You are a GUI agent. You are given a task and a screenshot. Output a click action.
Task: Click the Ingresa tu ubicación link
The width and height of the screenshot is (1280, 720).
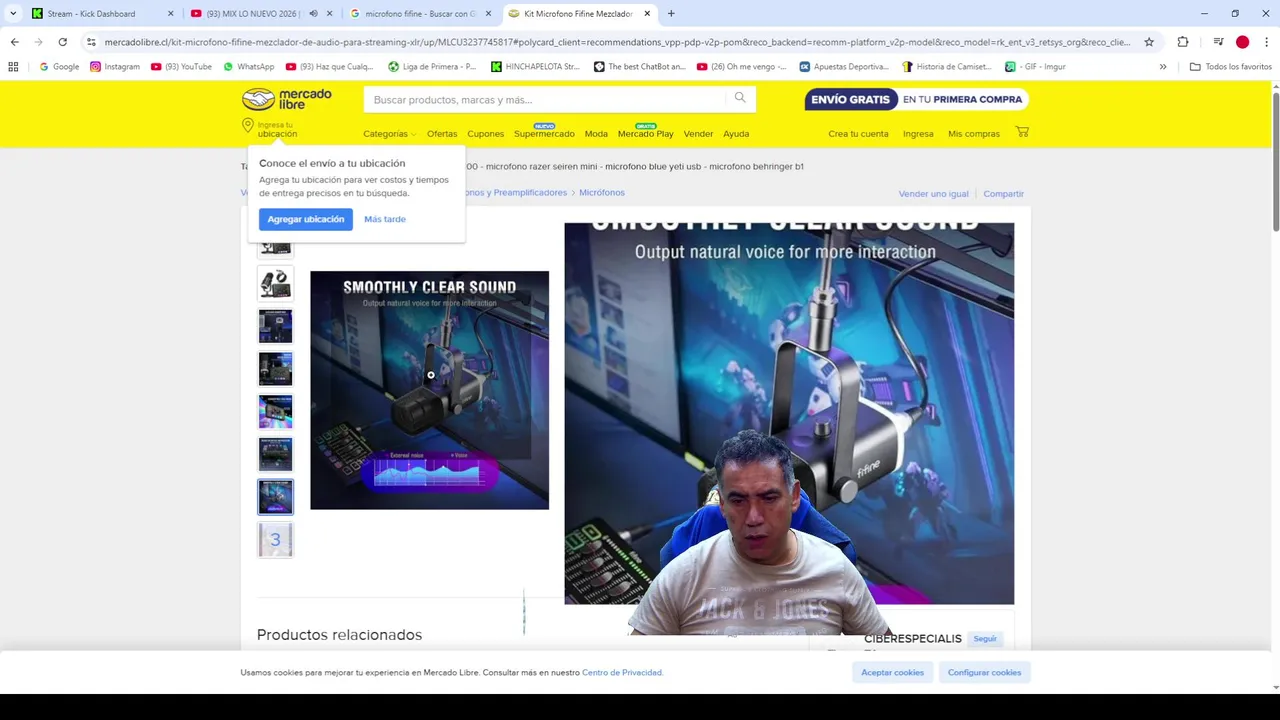click(277, 130)
